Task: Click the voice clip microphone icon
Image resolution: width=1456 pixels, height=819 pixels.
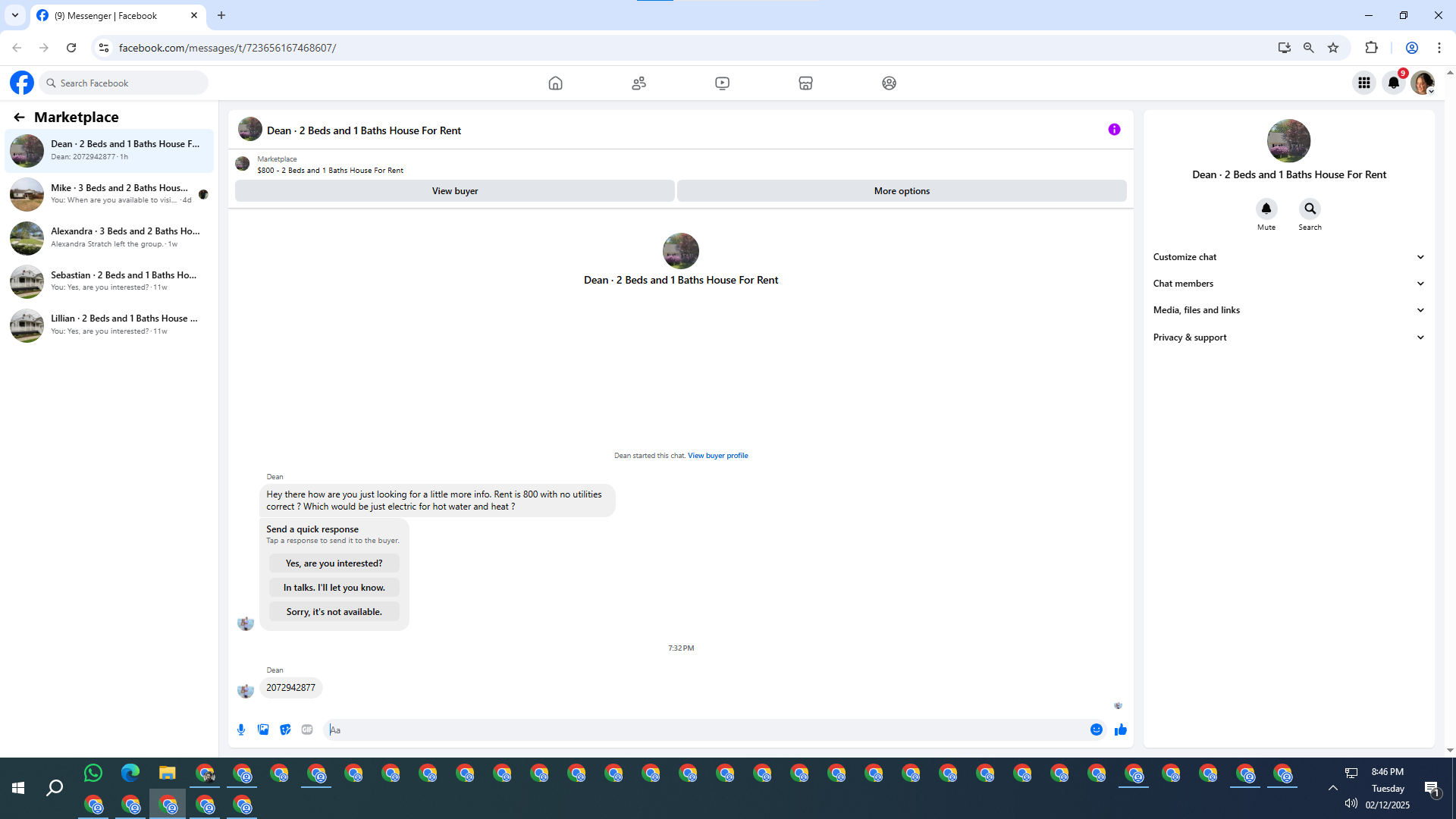Action: click(241, 730)
